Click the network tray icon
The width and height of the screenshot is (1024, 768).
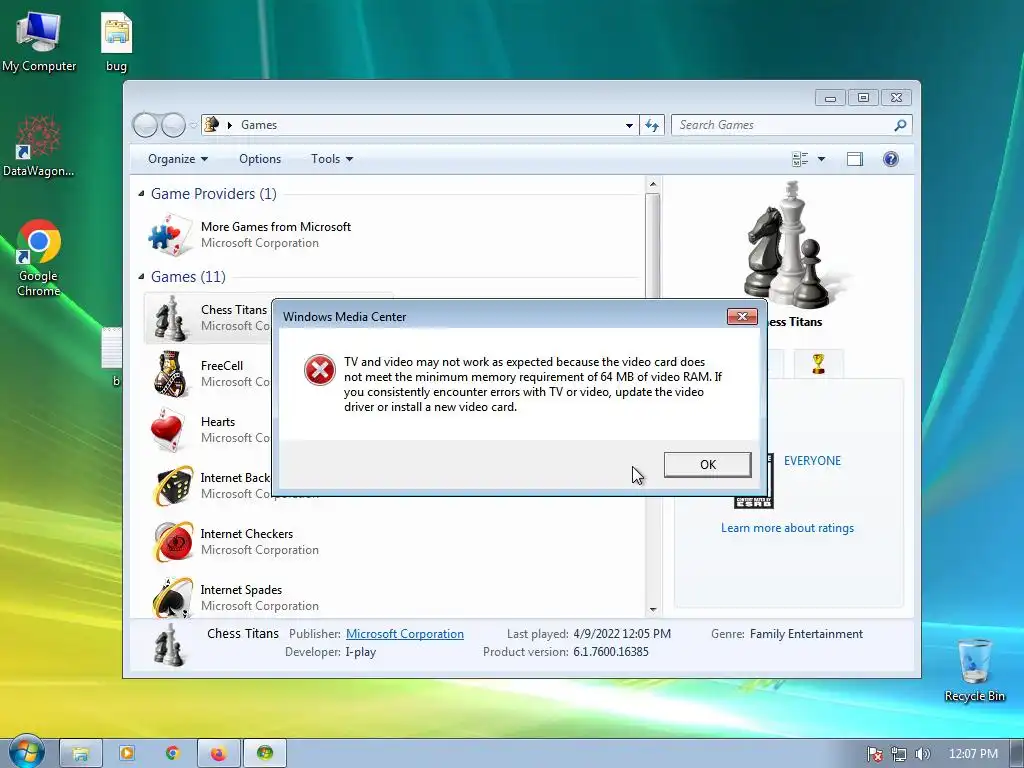899,754
